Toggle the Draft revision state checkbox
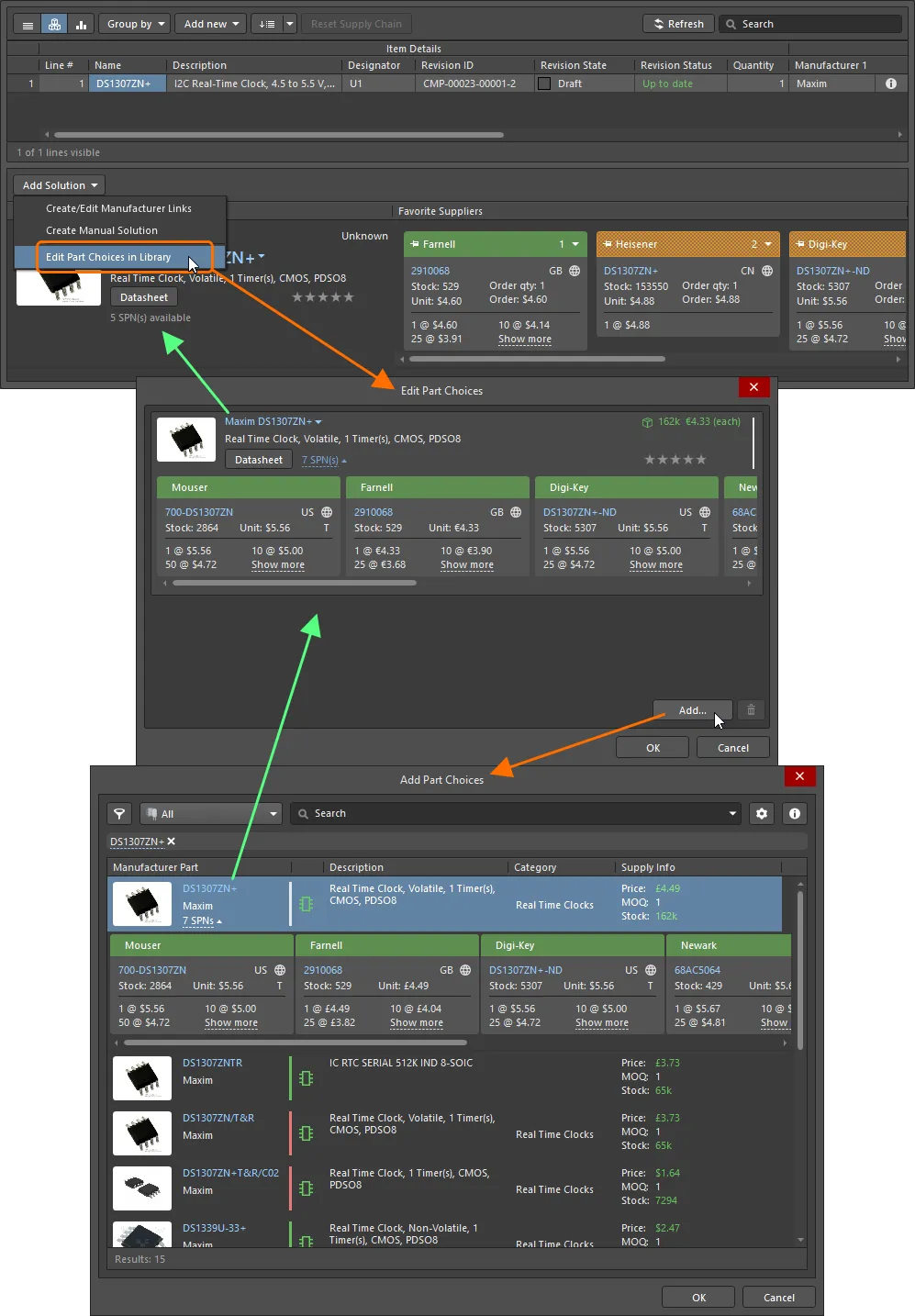This screenshot has height=1316, width=915. click(545, 84)
